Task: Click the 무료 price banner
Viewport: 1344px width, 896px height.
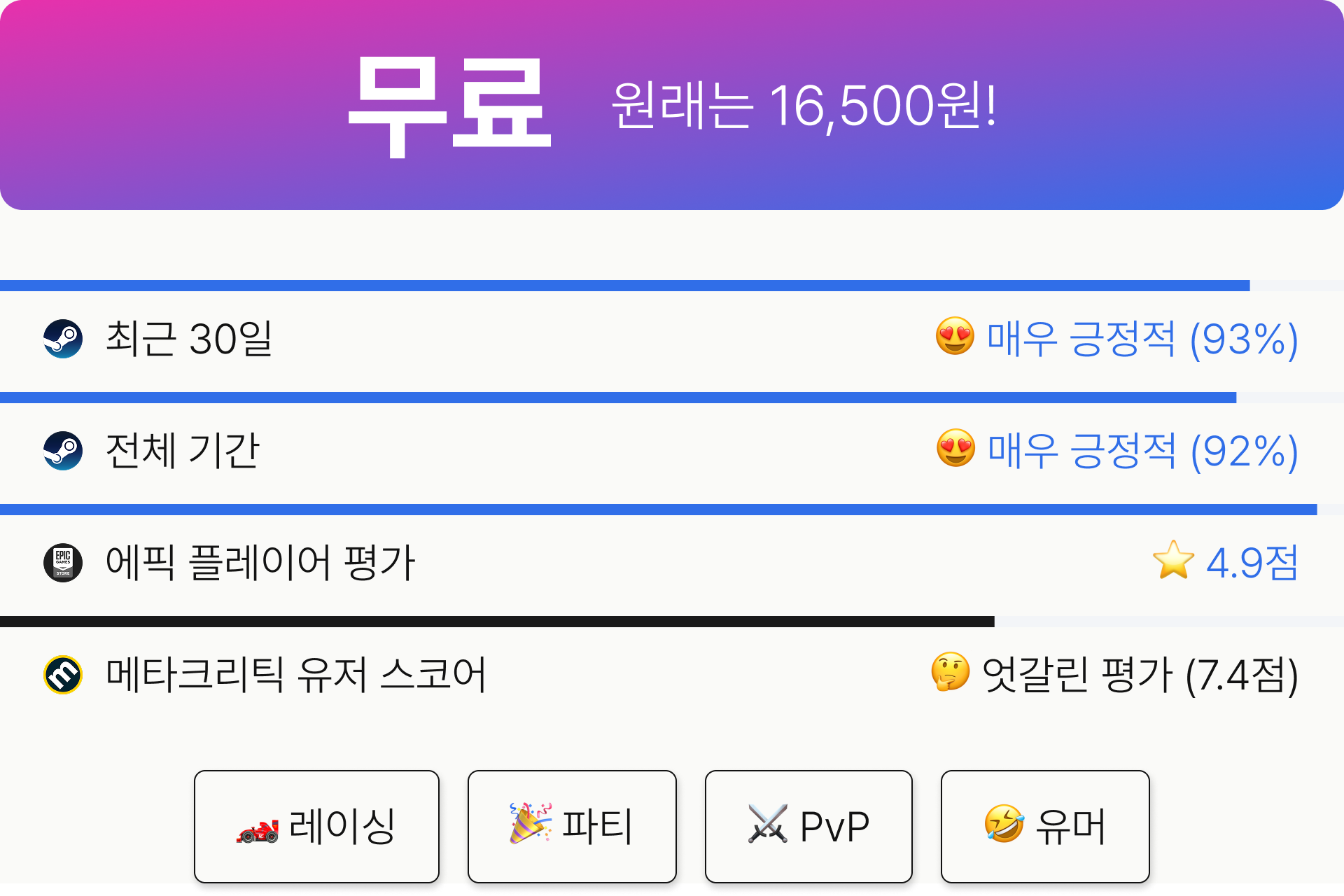Action: [672, 105]
